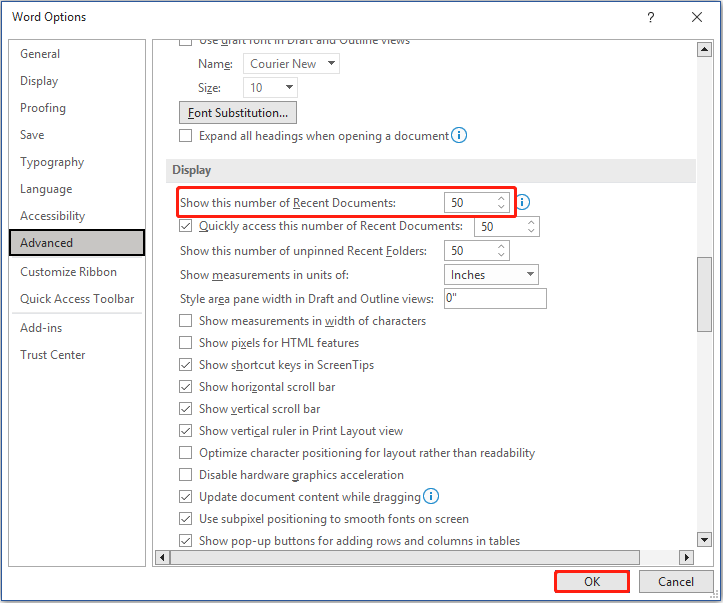Enable Show measurements in width of characters
Image resolution: width=723 pixels, height=603 pixels.
(x=185, y=320)
